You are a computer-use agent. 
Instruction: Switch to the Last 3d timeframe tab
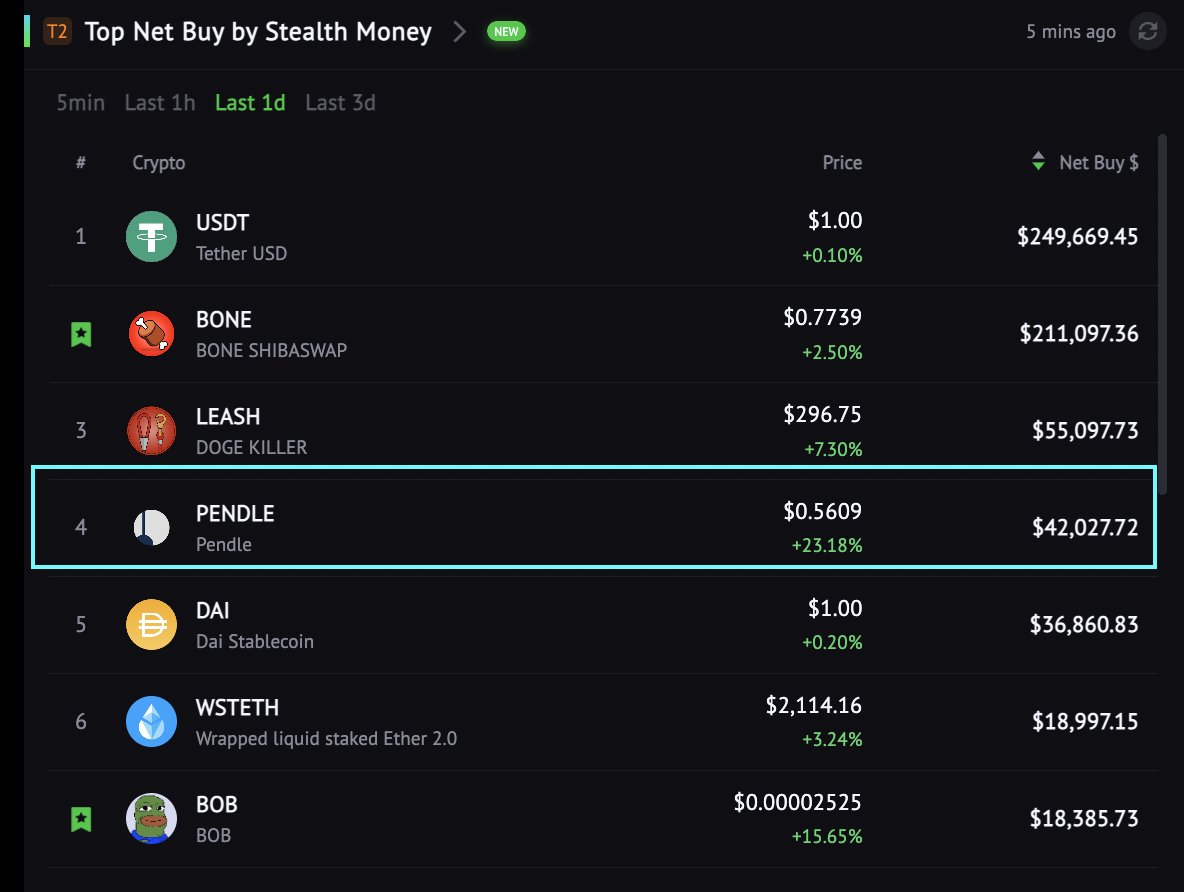pos(340,102)
